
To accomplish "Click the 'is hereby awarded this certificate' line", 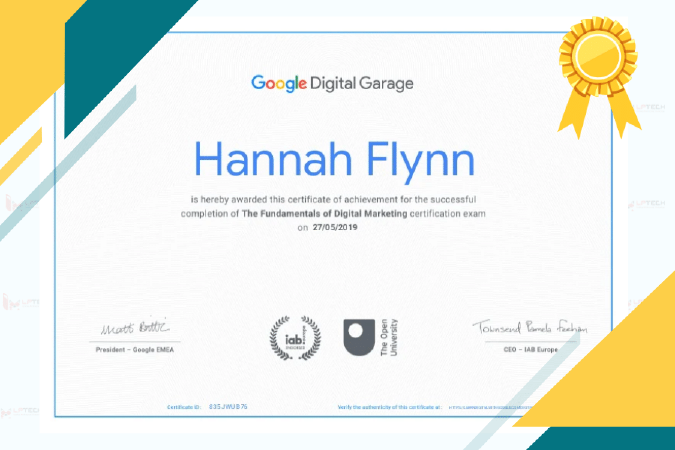I will (334, 199).
